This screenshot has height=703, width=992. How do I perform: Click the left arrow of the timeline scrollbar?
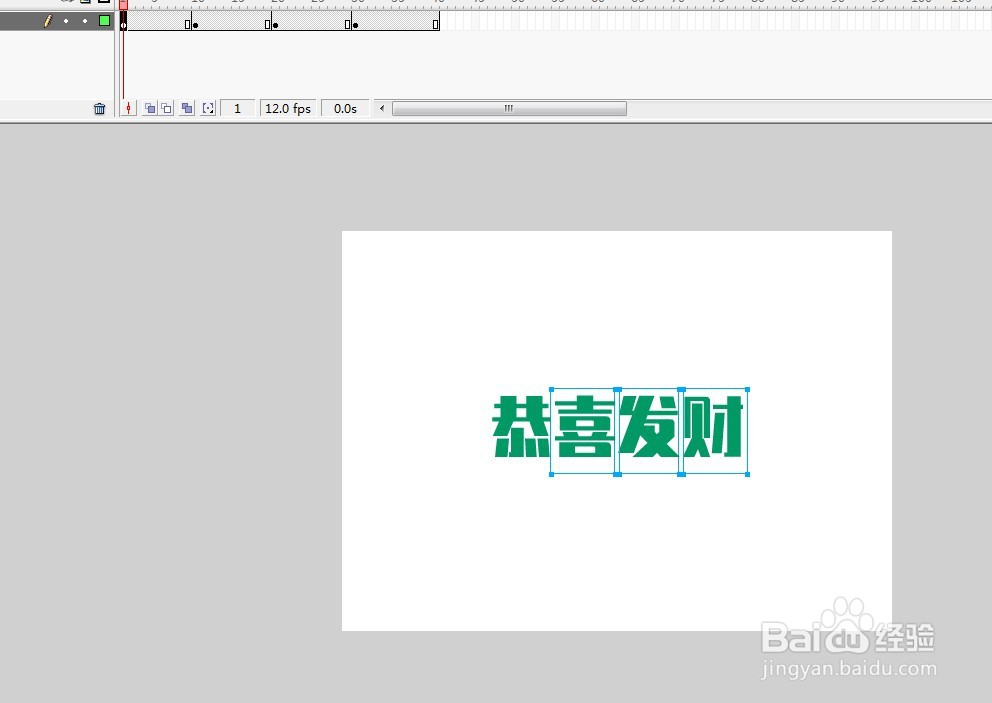point(381,108)
